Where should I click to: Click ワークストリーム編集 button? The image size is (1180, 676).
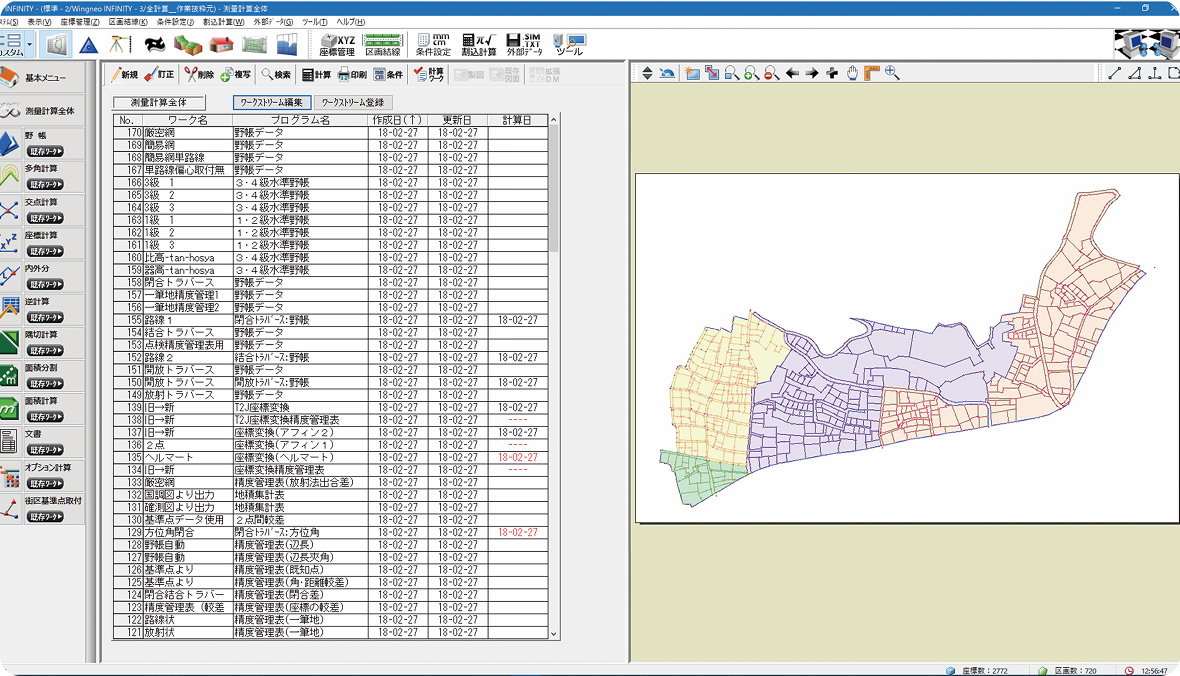271,102
